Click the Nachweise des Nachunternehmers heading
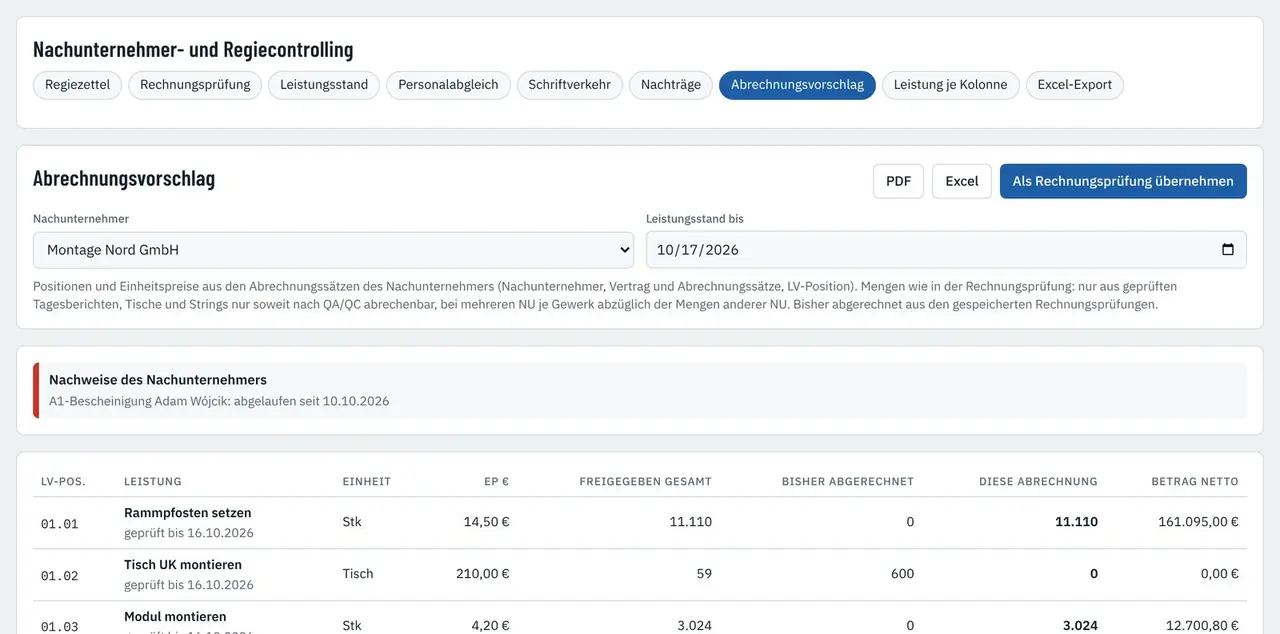The width and height of the screenshot is (1280, 634). click(158, 380)
